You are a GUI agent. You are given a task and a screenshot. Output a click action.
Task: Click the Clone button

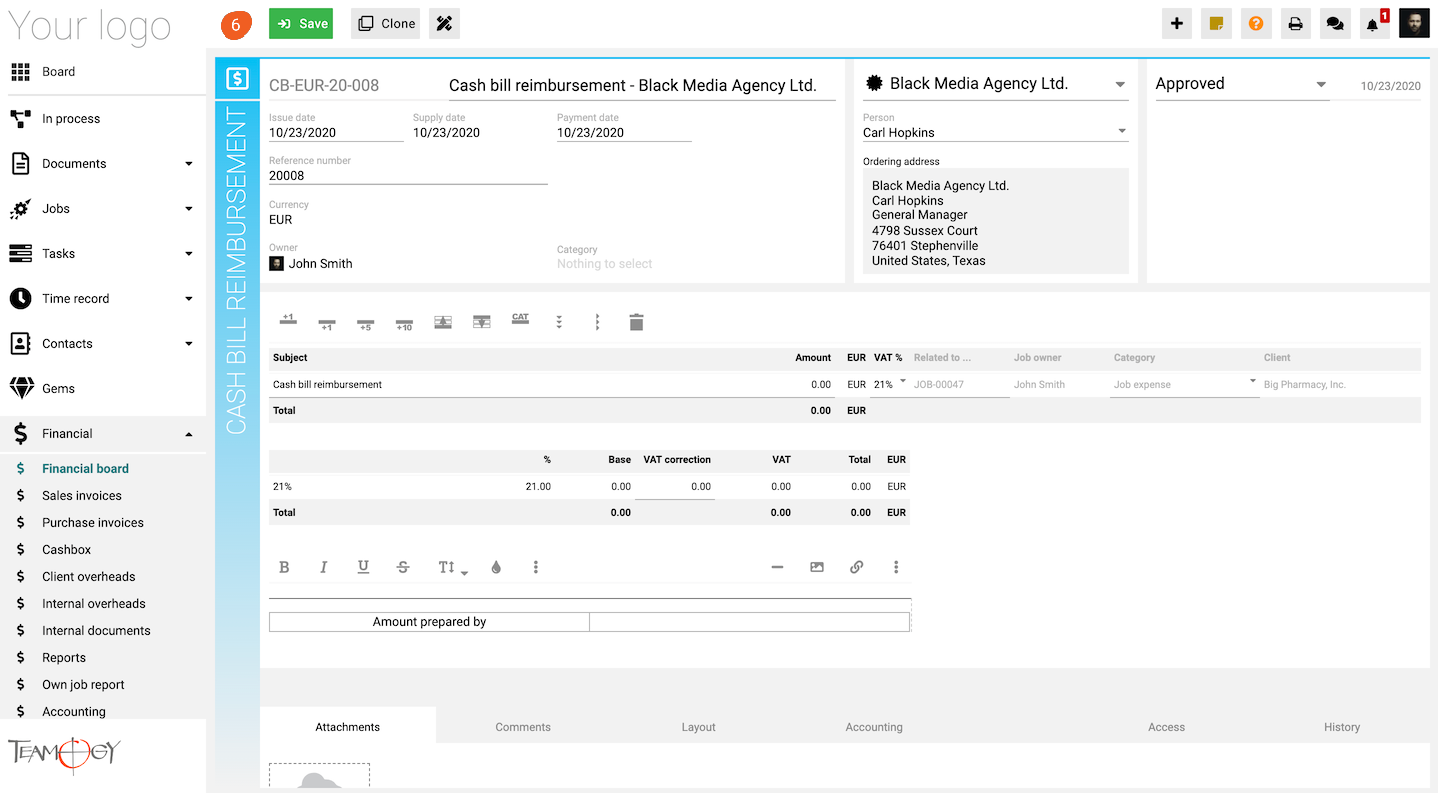tap(385, 24)
